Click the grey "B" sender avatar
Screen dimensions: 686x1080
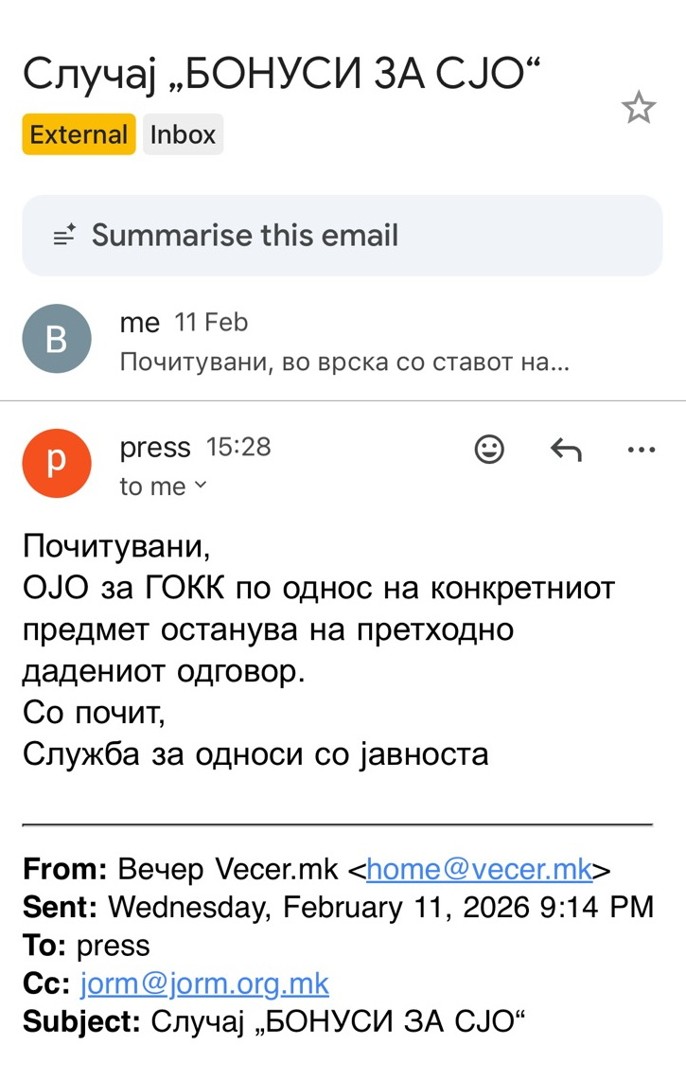[x=57, y=339]
